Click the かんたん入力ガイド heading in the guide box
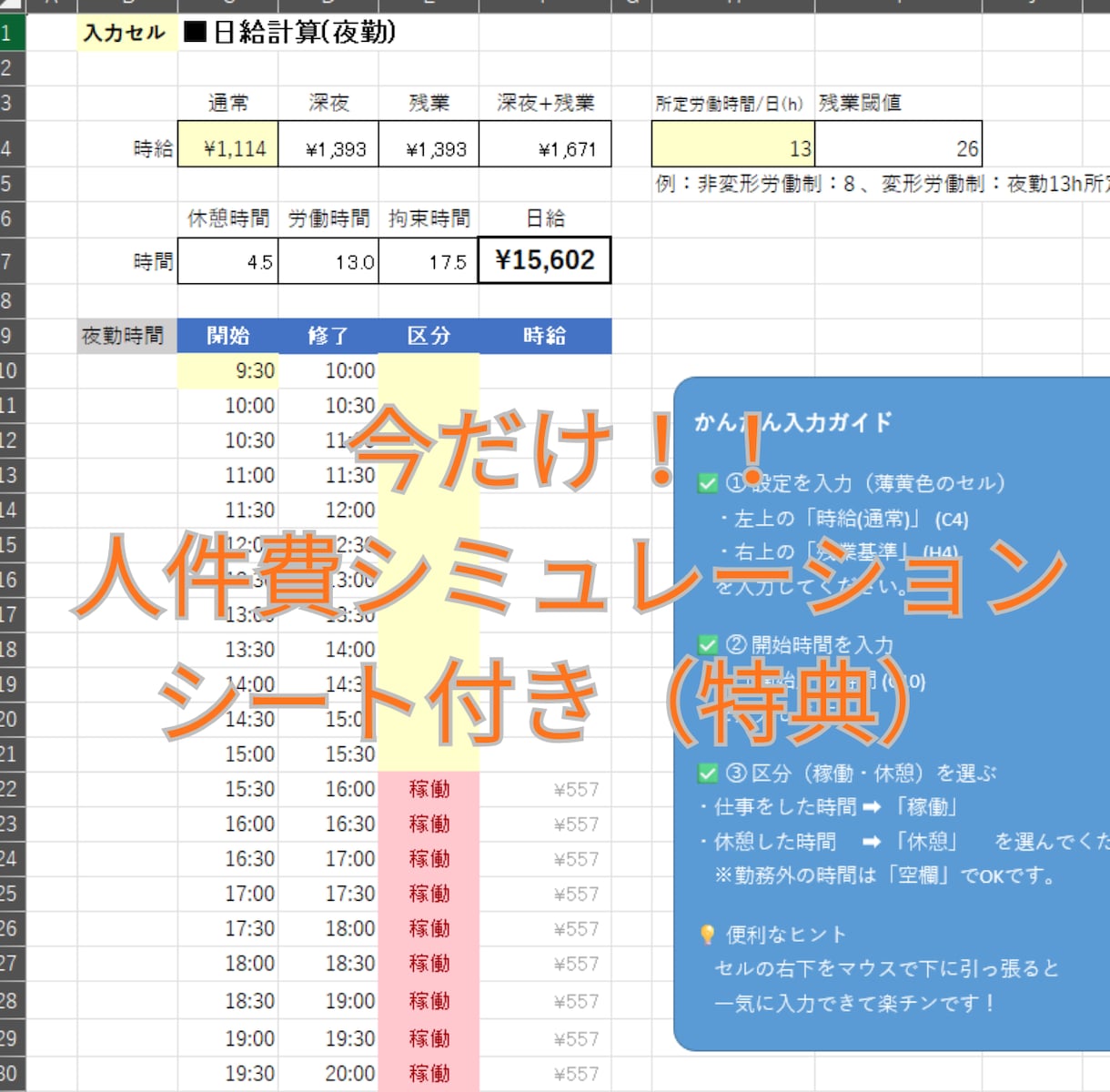 [x=792, y=422]
